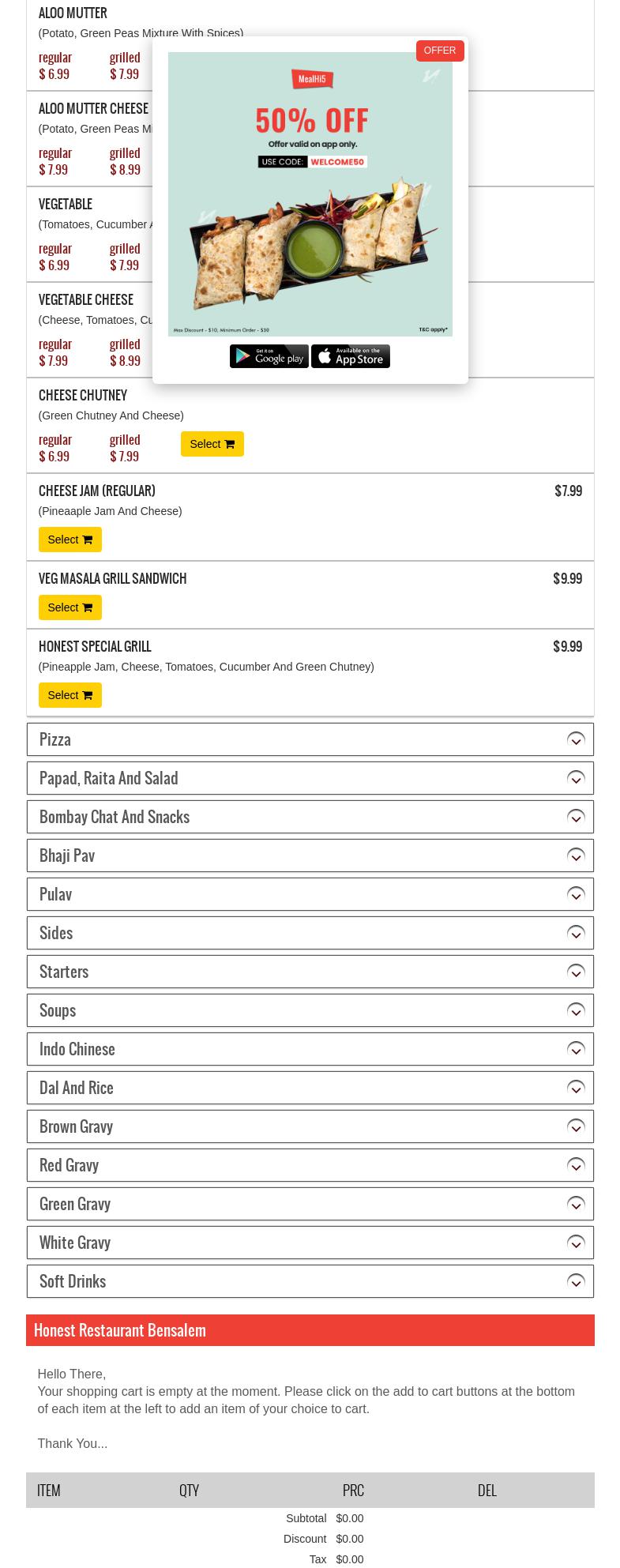Select Cheese Jam (Regular) item

coord(70,540)
